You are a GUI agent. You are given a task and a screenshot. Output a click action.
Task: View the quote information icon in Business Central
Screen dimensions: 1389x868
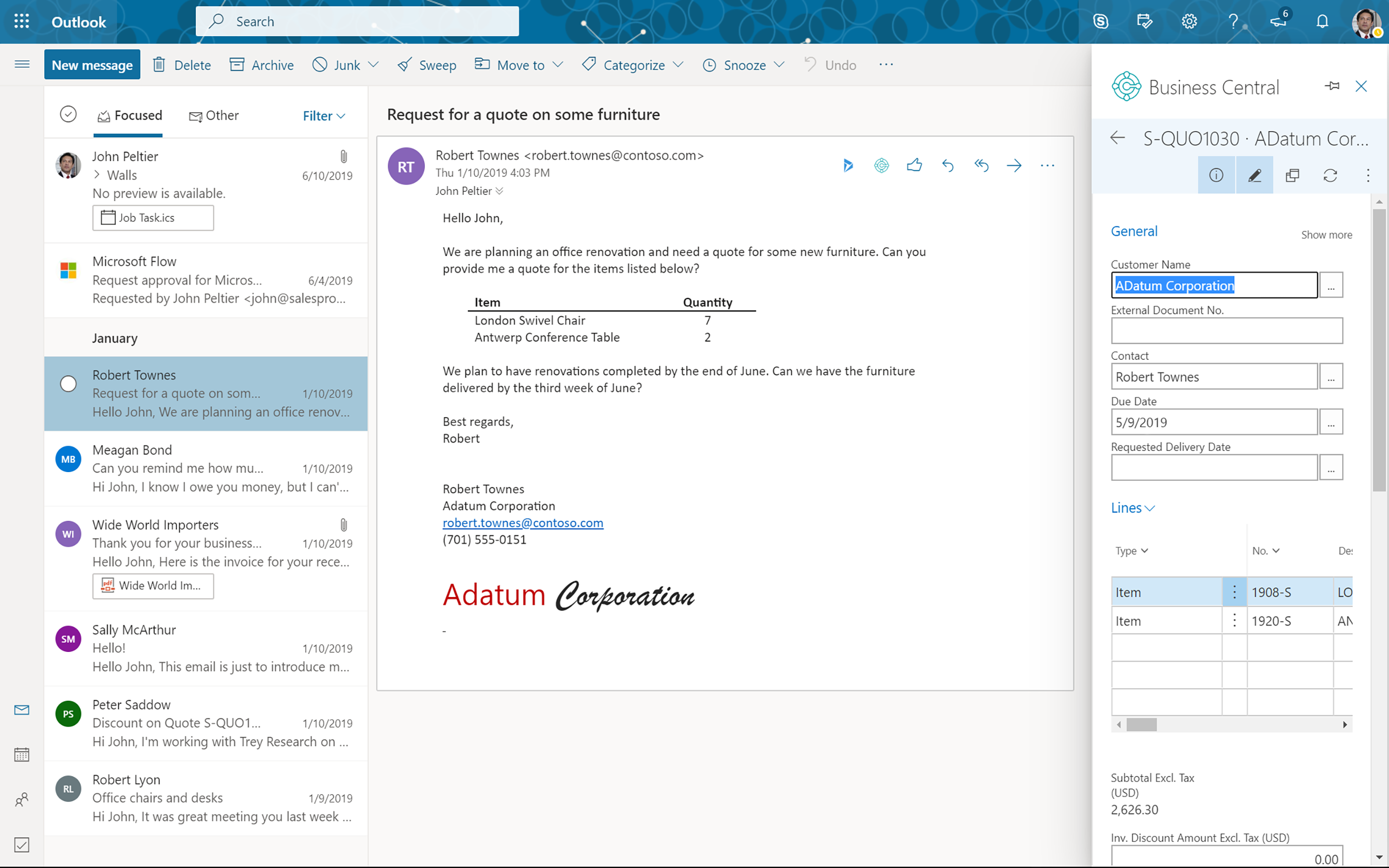point(1216,175)
